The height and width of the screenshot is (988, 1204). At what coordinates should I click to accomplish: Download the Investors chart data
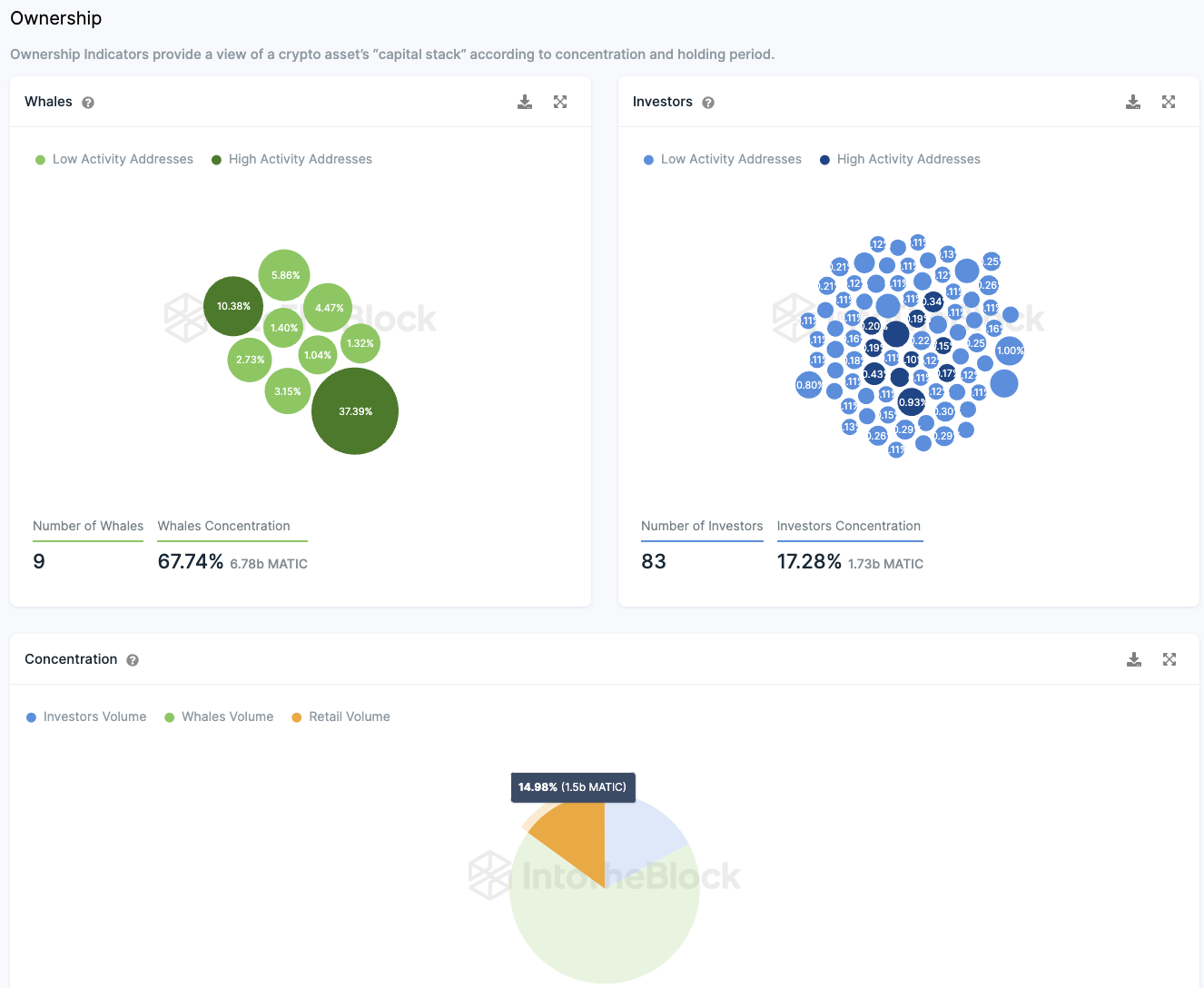[1133, 102]
